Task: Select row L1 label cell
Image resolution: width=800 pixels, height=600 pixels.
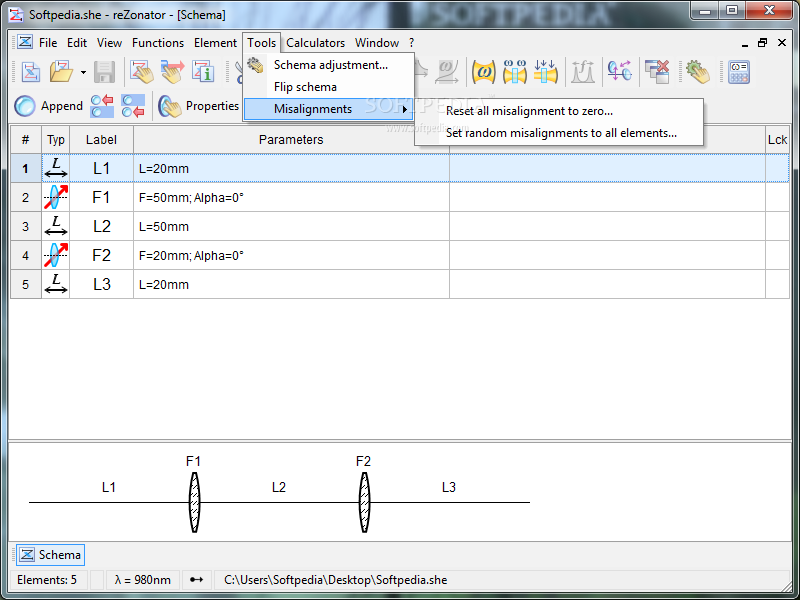Action: click(x=101, y=168)
